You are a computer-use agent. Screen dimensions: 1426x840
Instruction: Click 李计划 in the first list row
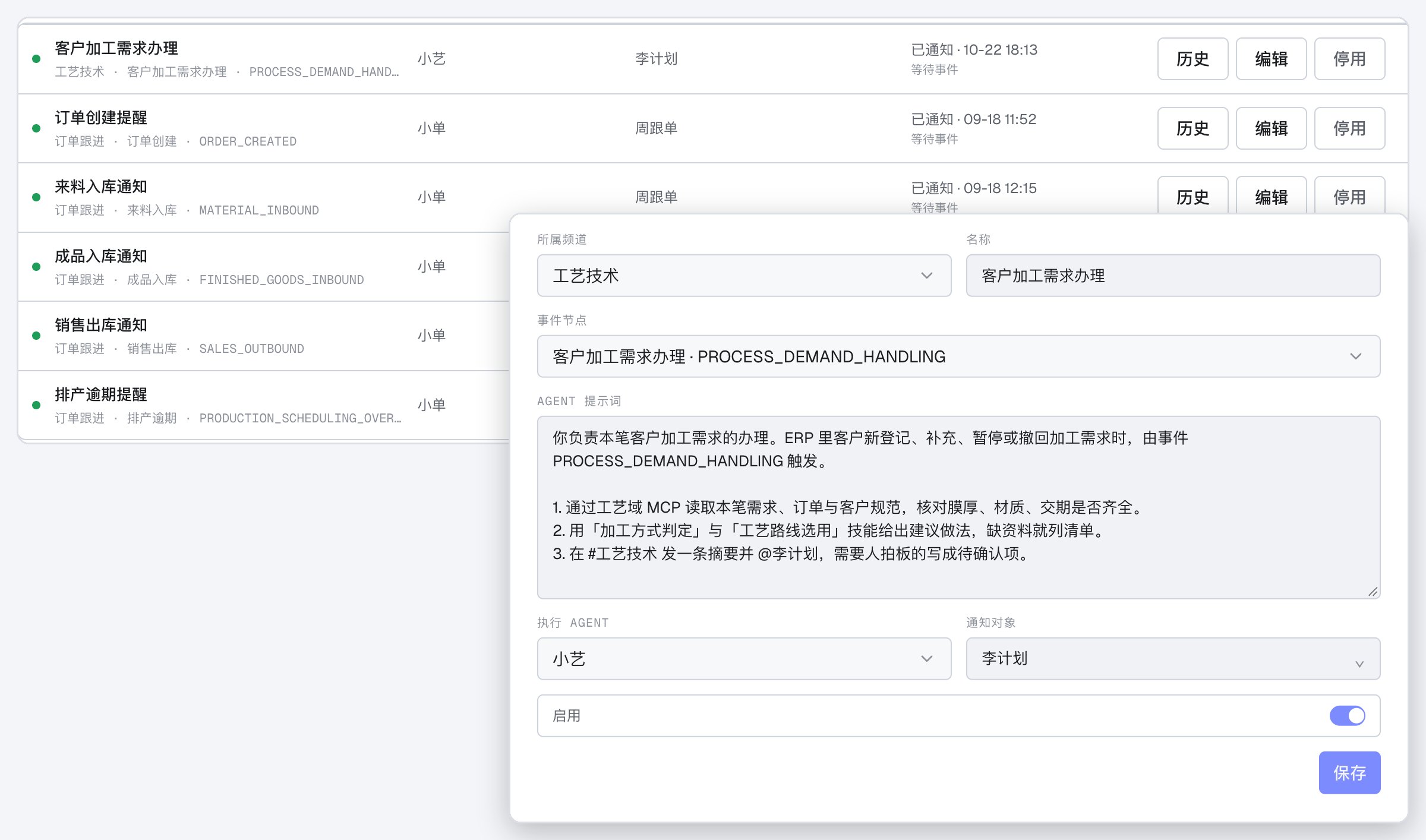coord(657,59)
